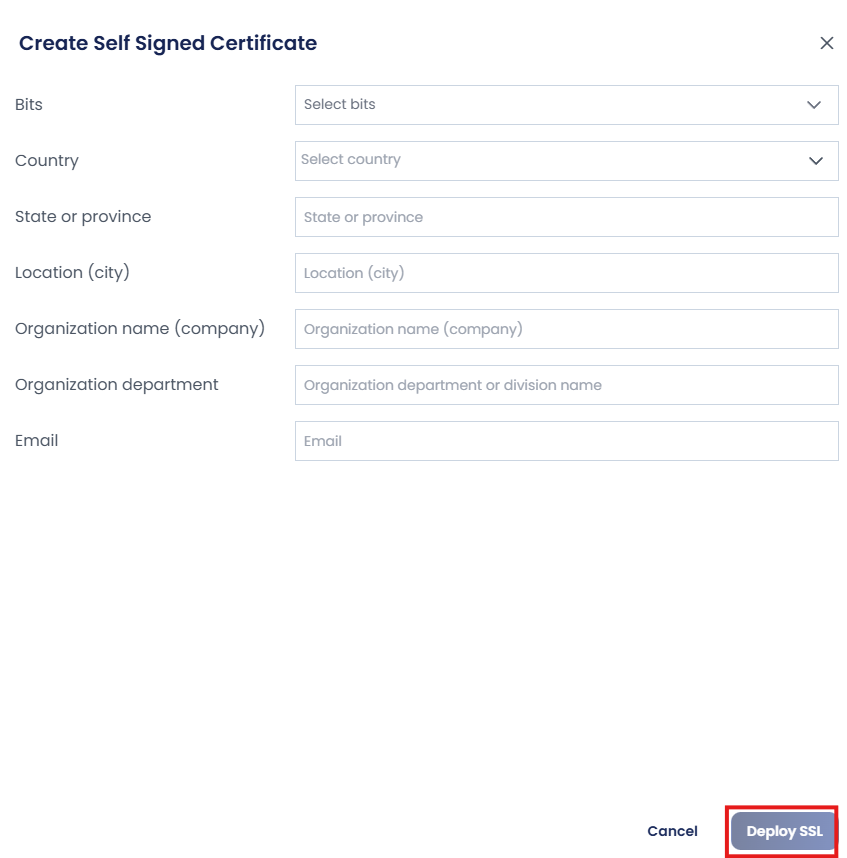Cancel the certificate creation

click(672, 831)
